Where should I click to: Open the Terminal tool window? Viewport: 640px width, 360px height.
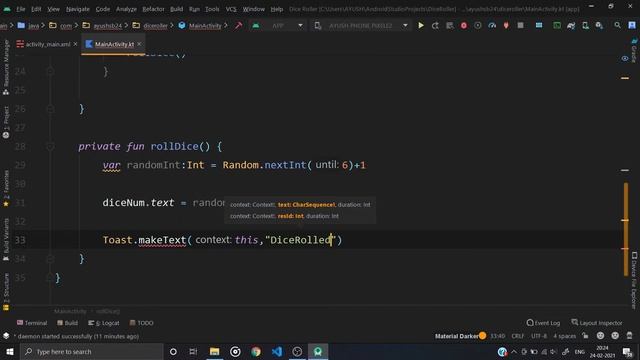[32, 323]
